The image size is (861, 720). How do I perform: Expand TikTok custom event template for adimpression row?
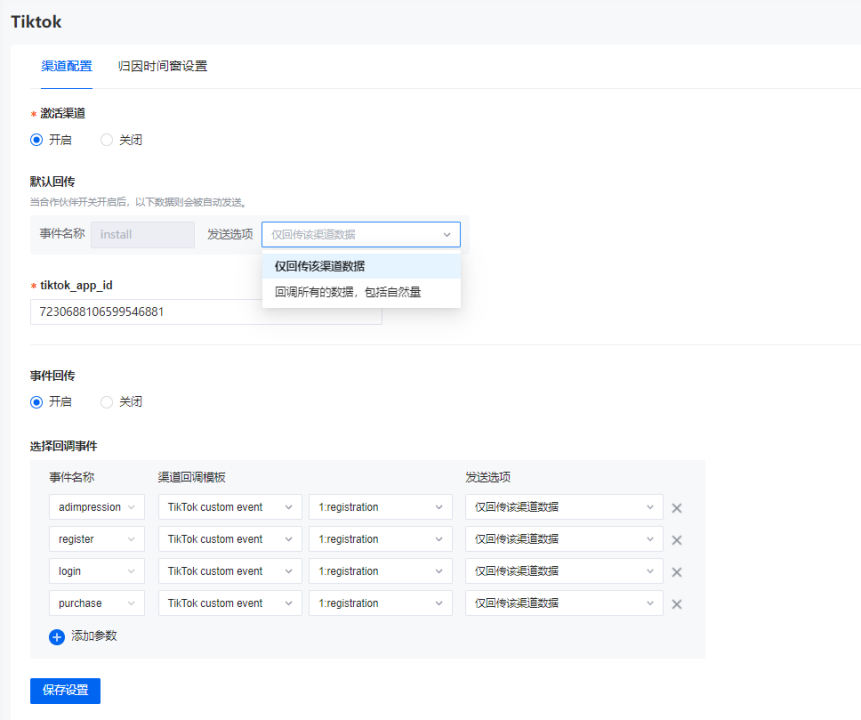coord(230,507)
